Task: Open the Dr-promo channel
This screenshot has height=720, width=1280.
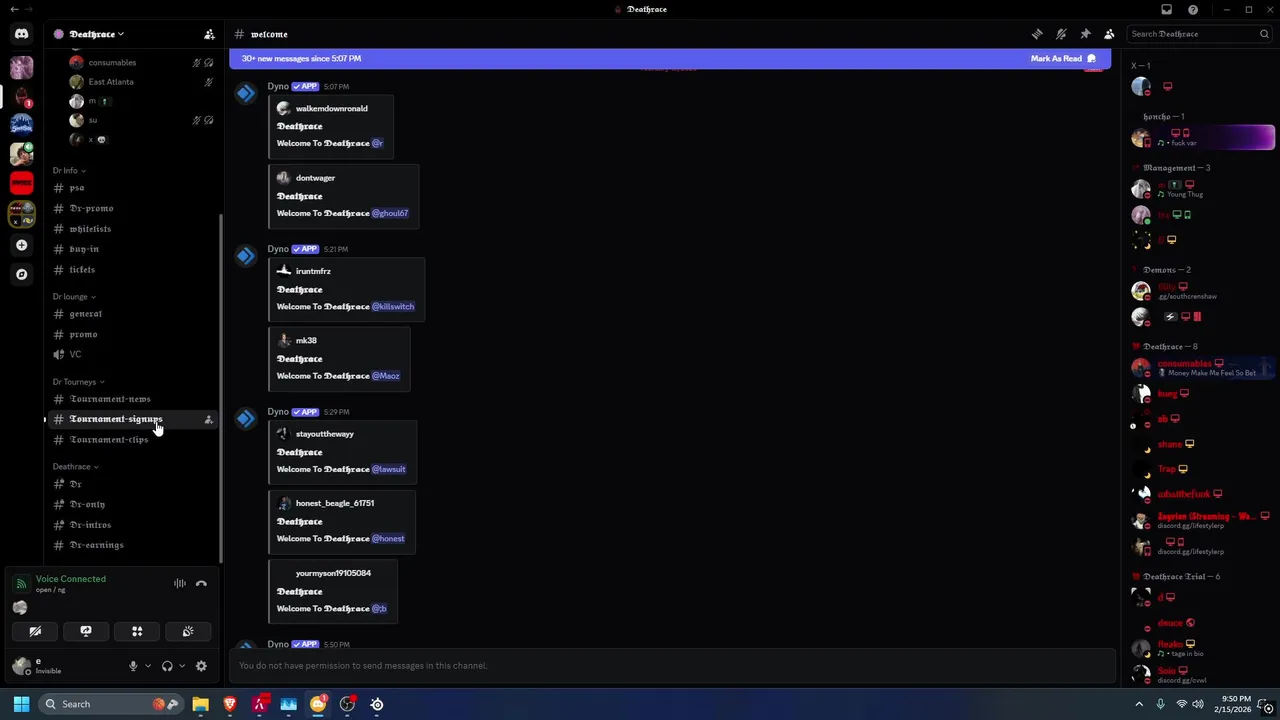Action: pyautogui.click(x=131, y=208)
